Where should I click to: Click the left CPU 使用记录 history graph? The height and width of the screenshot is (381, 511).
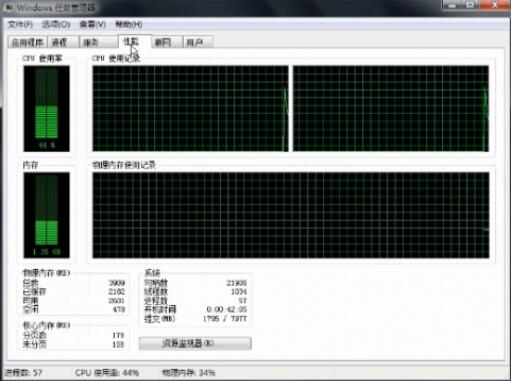[190, 109]
